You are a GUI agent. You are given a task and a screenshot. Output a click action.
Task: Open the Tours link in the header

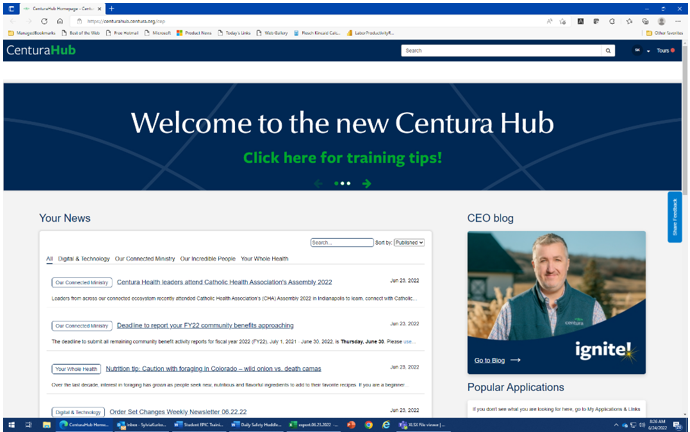tap(665, 51)
